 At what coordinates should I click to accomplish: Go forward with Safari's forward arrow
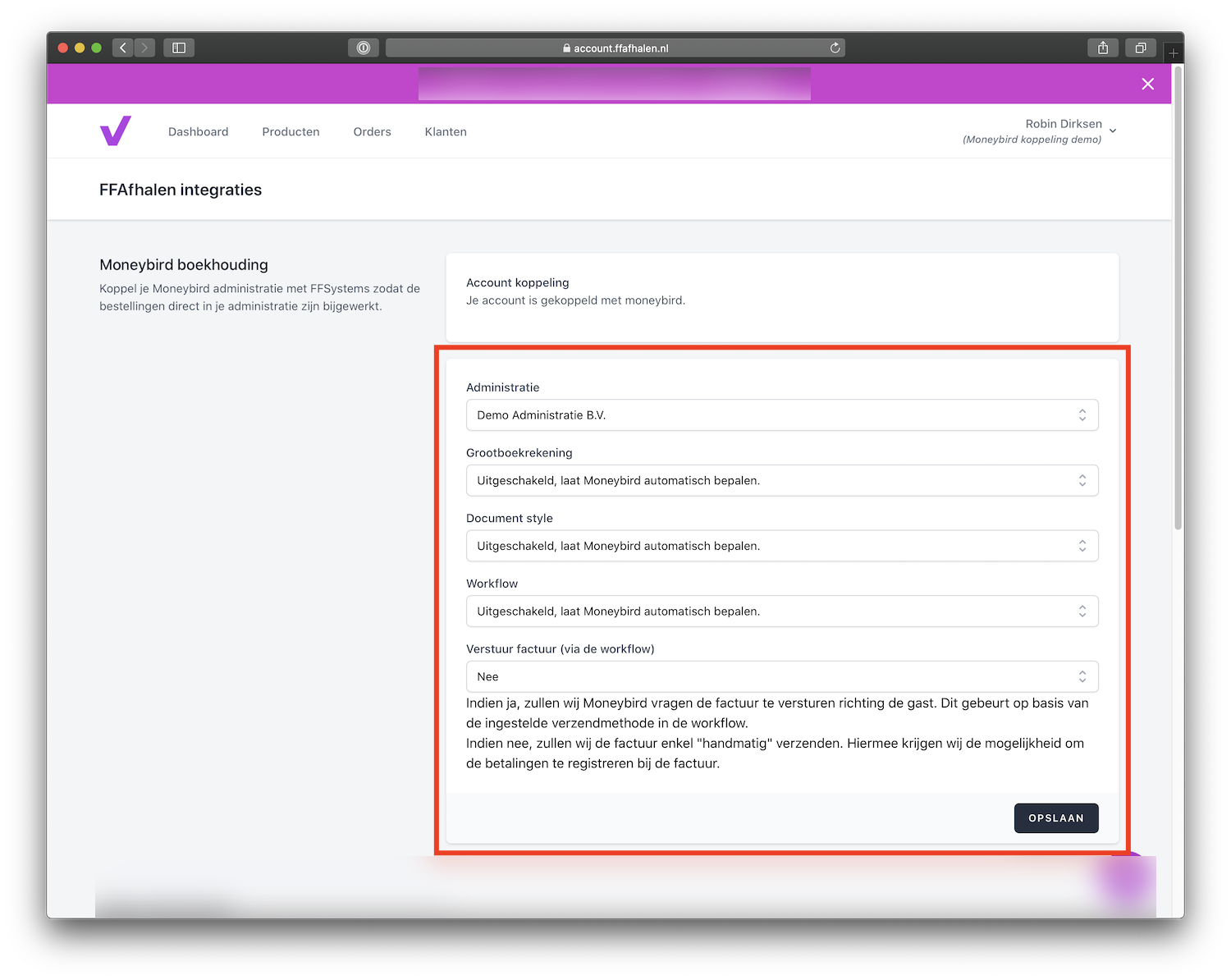(x=144, y=48)
